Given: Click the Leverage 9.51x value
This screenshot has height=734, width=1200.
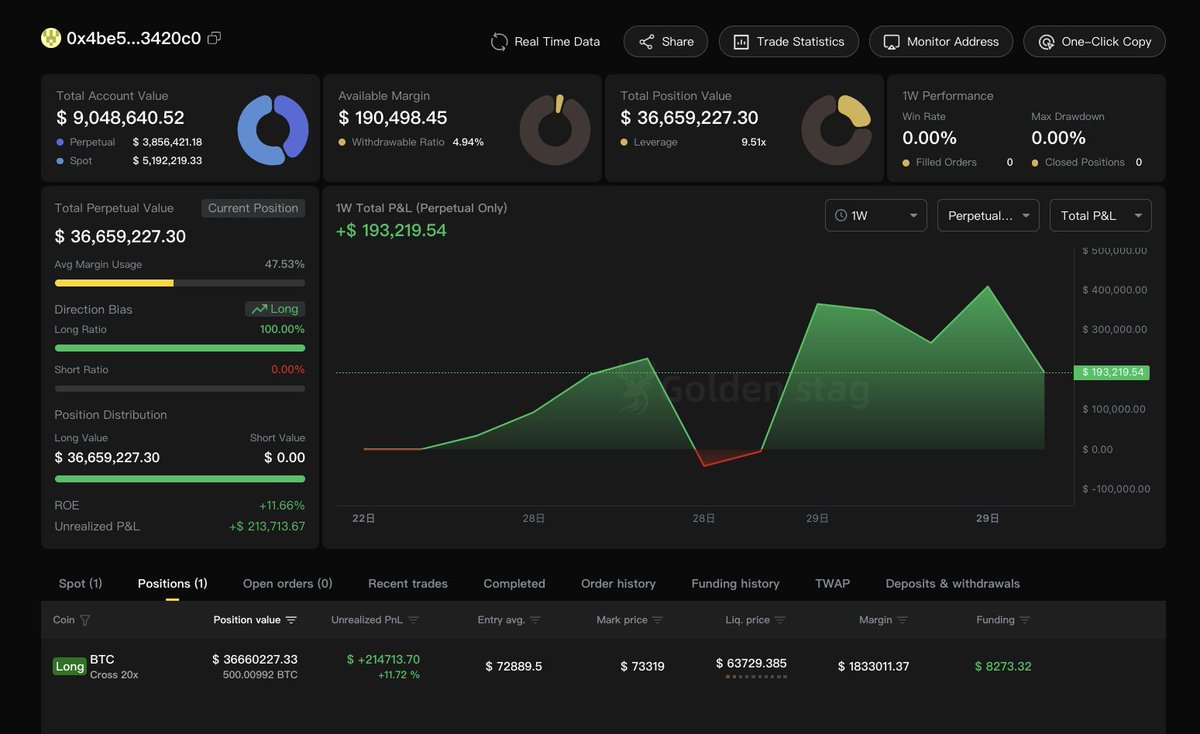Looking at the screenshot, I should click(754, 142).
